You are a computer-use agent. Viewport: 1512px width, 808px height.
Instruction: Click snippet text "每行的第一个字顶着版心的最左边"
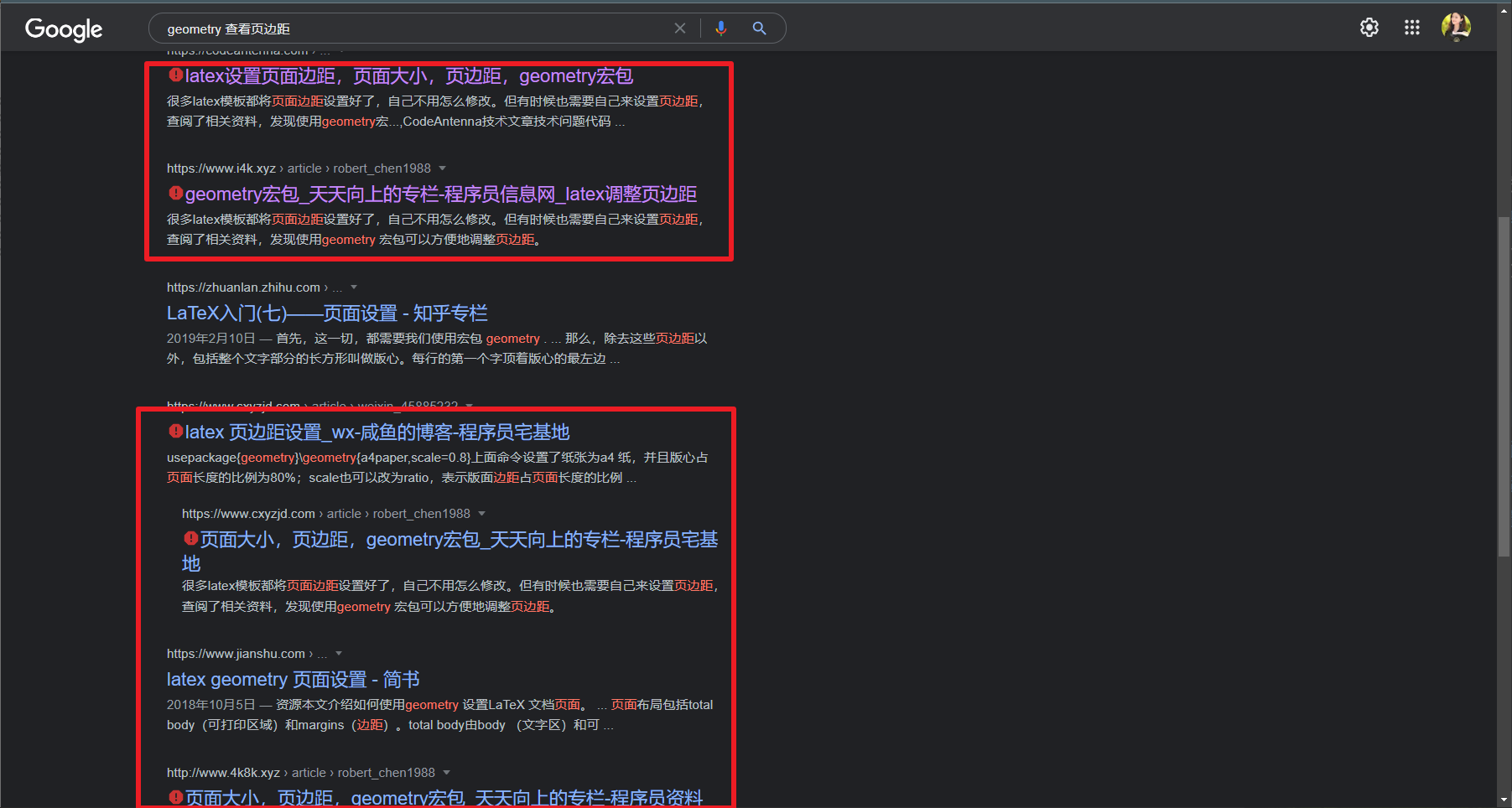509,359
